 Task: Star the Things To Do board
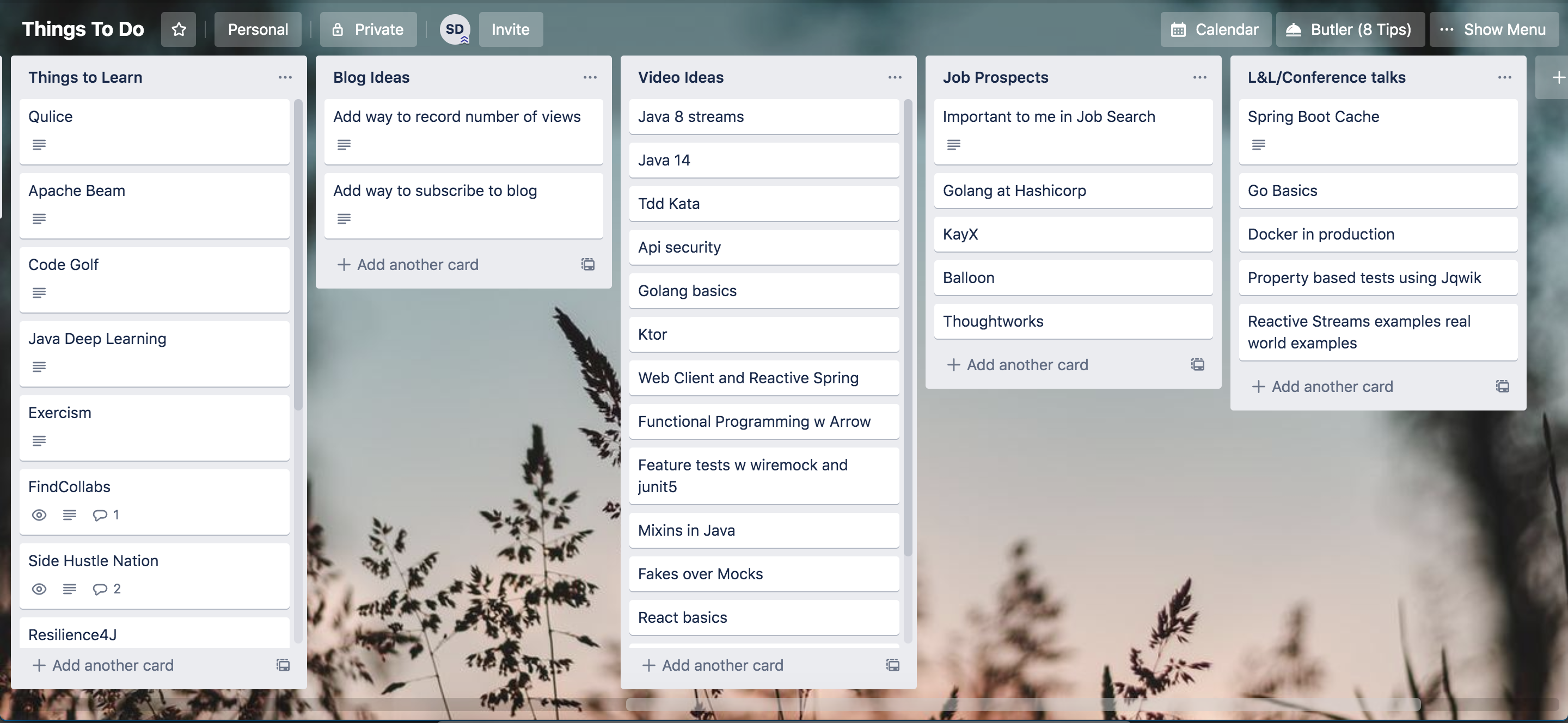pyautogui.click(x=179, y=29)
